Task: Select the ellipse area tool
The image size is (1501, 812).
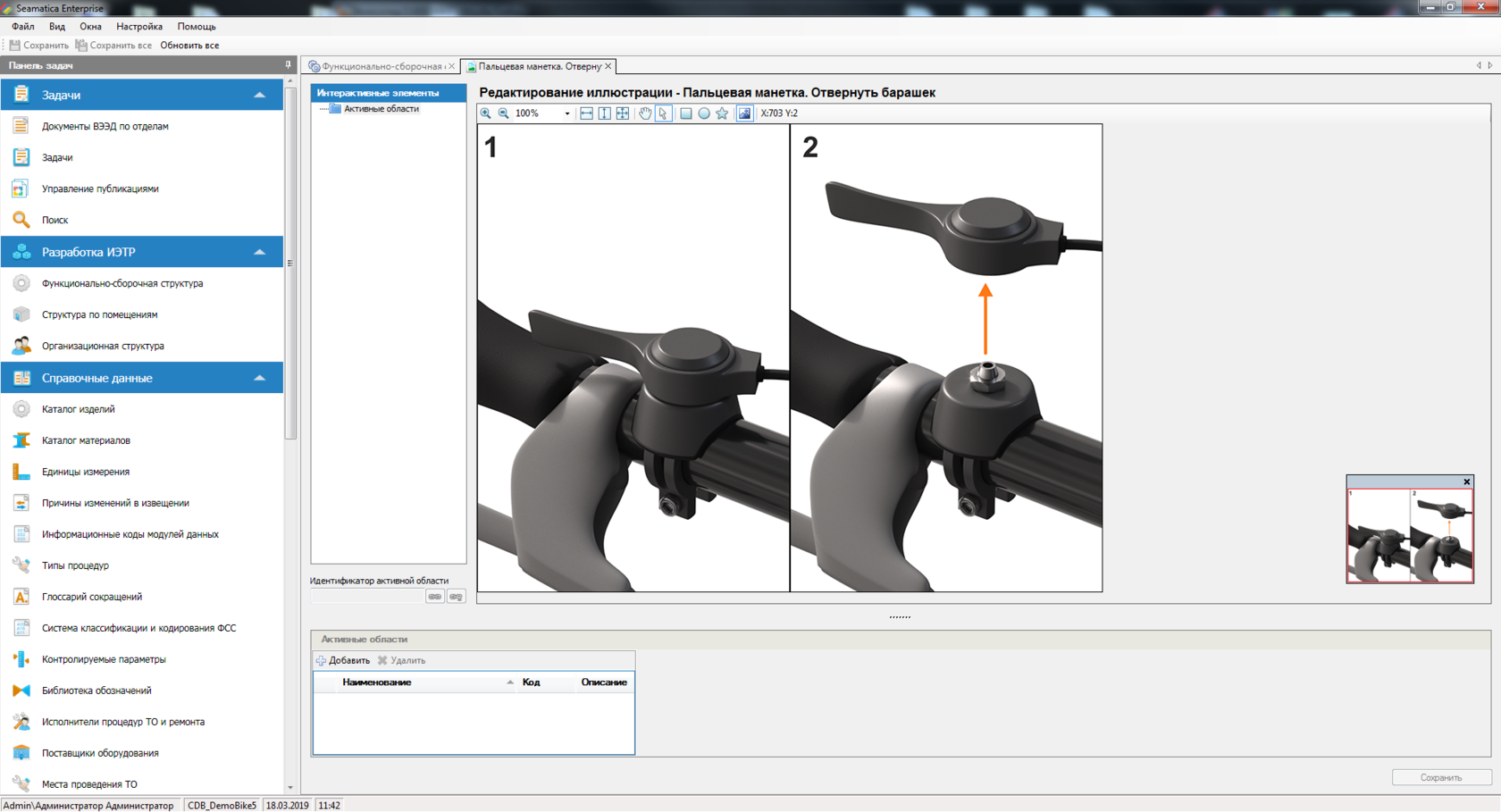Action: tap(704, 113)
